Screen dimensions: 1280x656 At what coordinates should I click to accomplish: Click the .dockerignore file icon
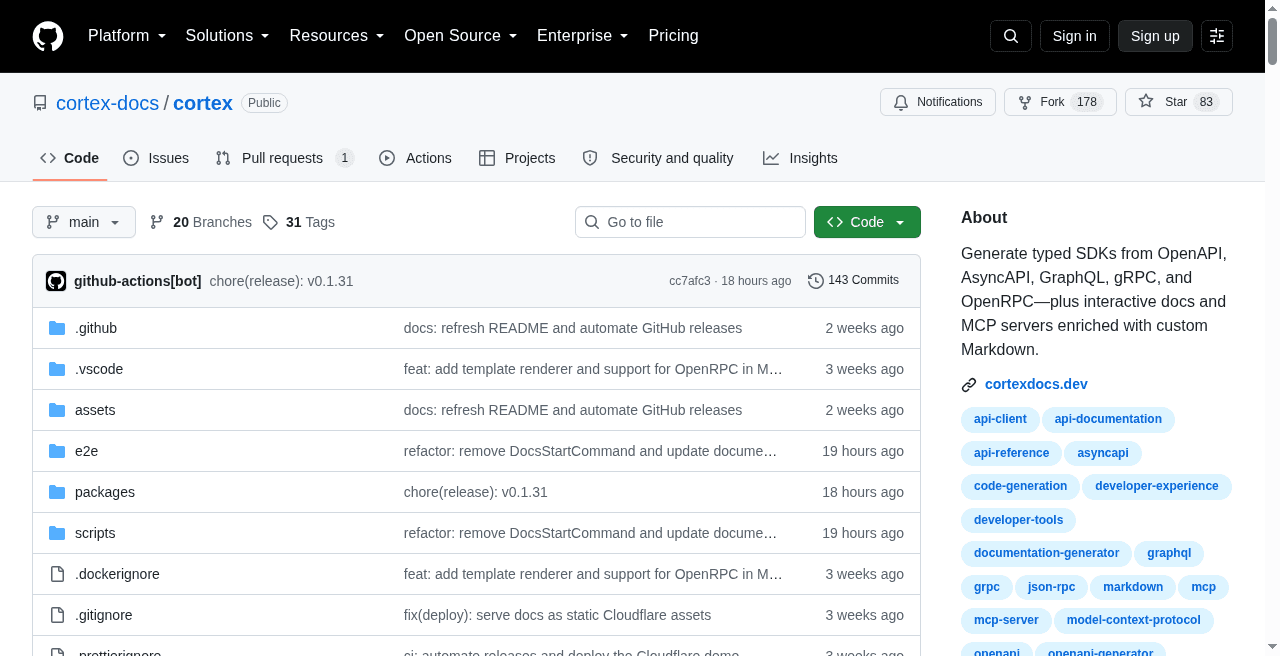point(57,574)
